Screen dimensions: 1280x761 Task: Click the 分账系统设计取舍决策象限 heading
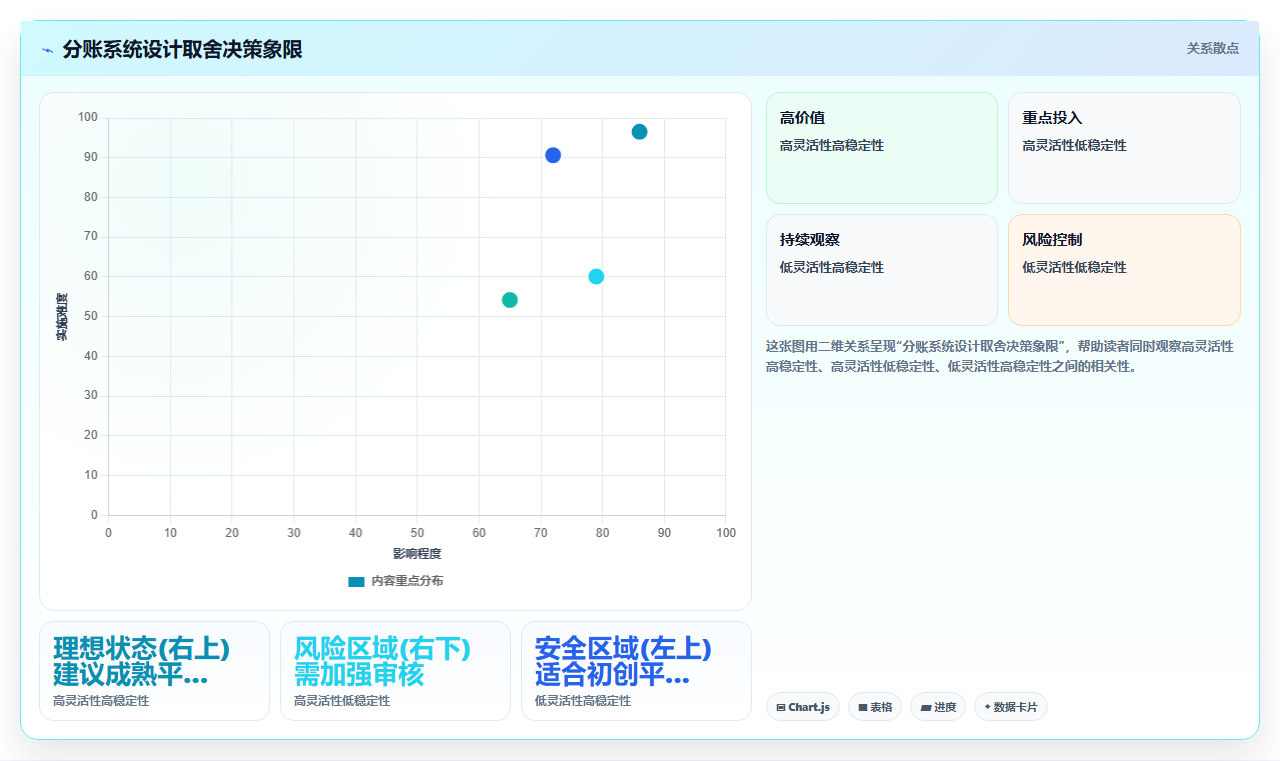coord(182,49)
